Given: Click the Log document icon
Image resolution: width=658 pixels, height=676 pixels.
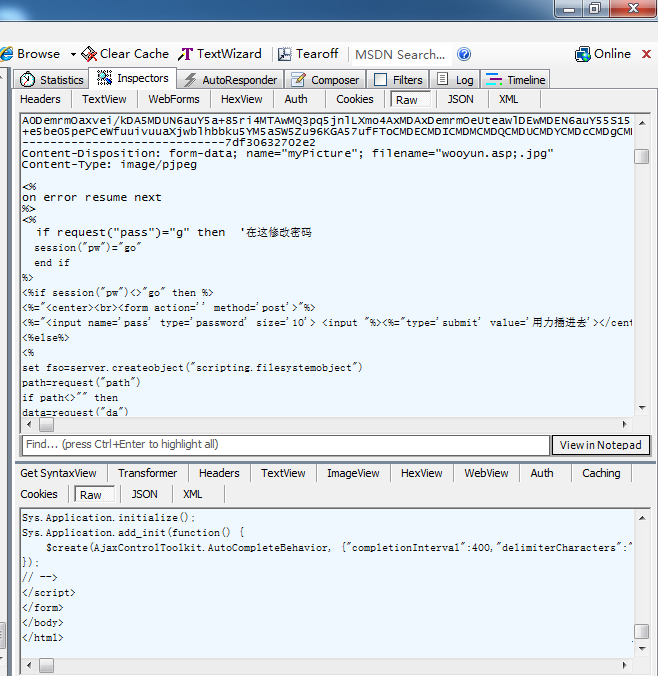Looking at the screenshot, I should tap(442, 79).
